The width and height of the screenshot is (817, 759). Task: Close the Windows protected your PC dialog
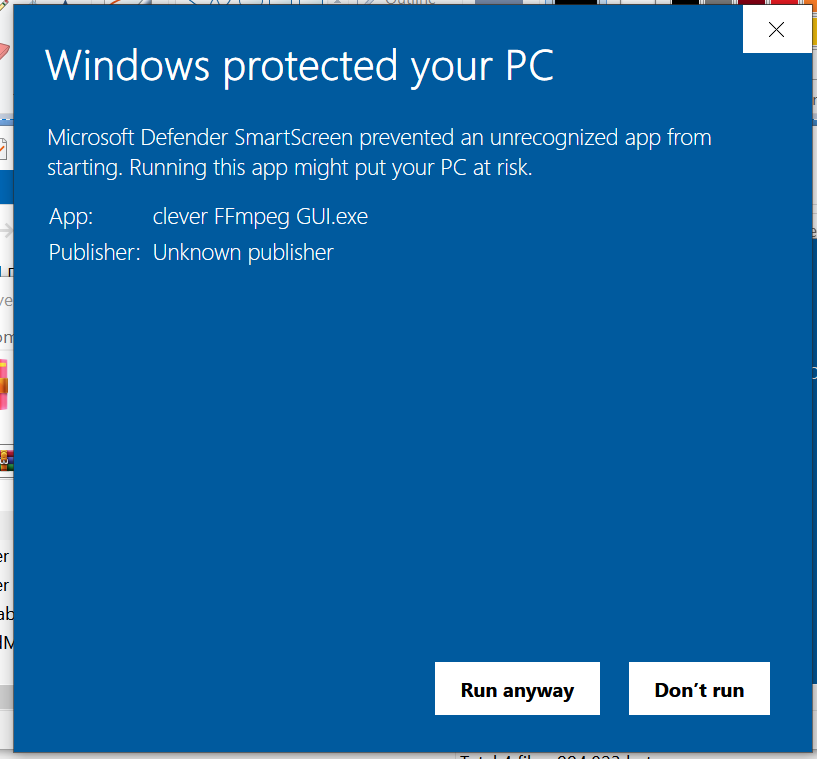(x=776, y=30)
